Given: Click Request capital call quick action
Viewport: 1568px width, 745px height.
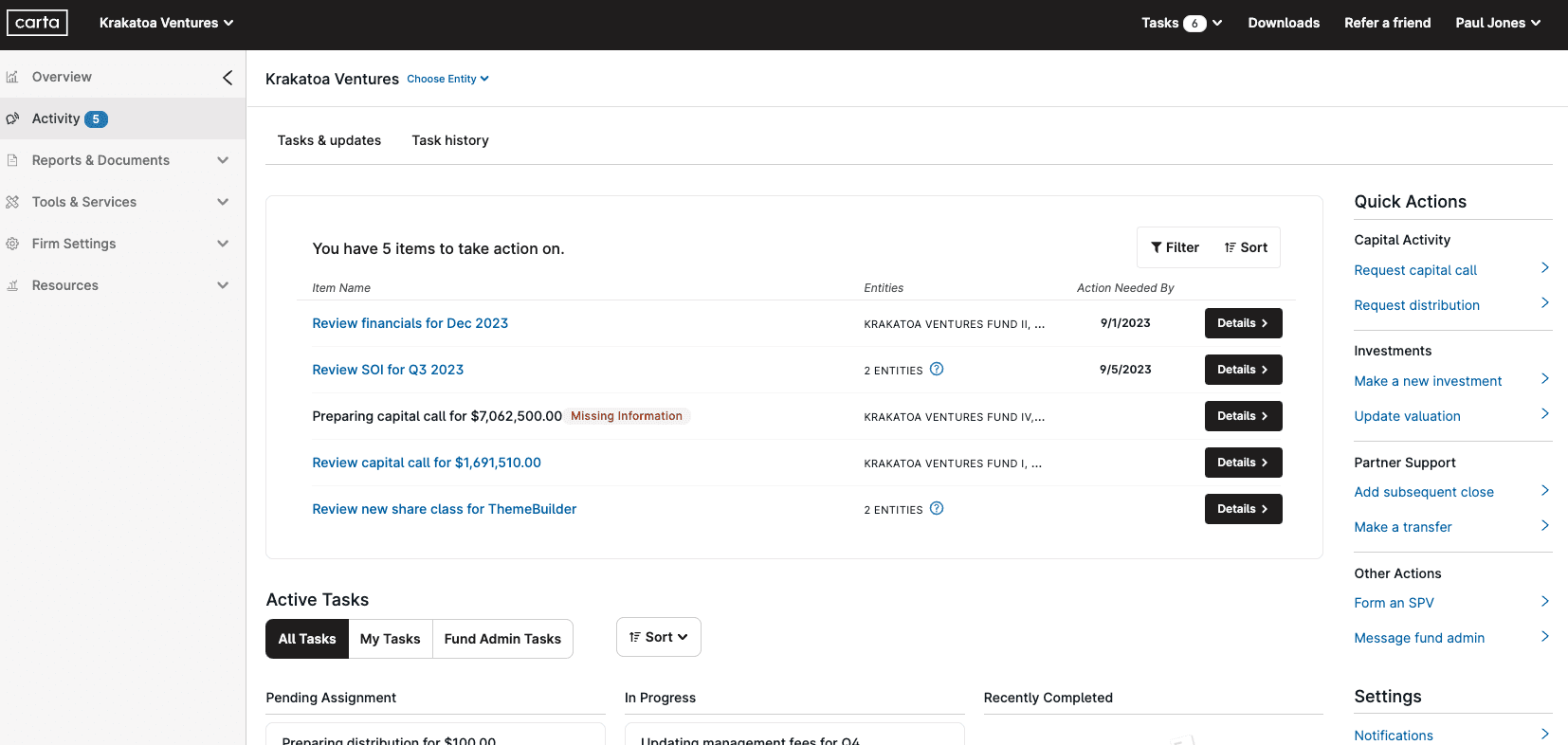Looking at the screenshot, I should [x=1415, y=270].
